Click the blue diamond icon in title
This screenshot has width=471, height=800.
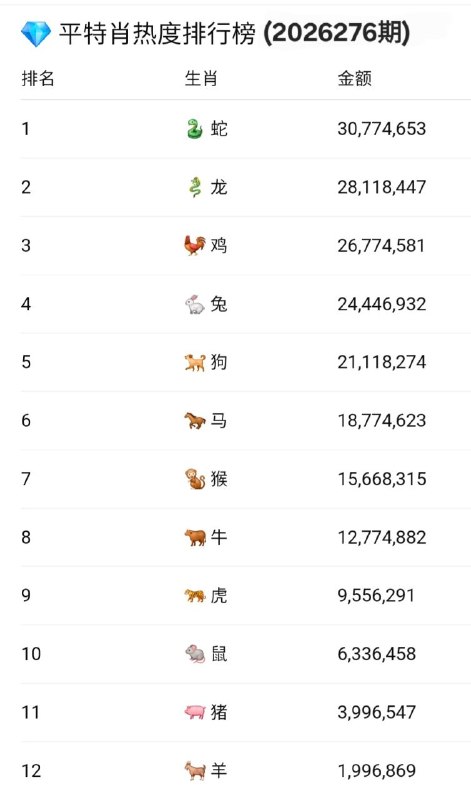pos(36,34)
